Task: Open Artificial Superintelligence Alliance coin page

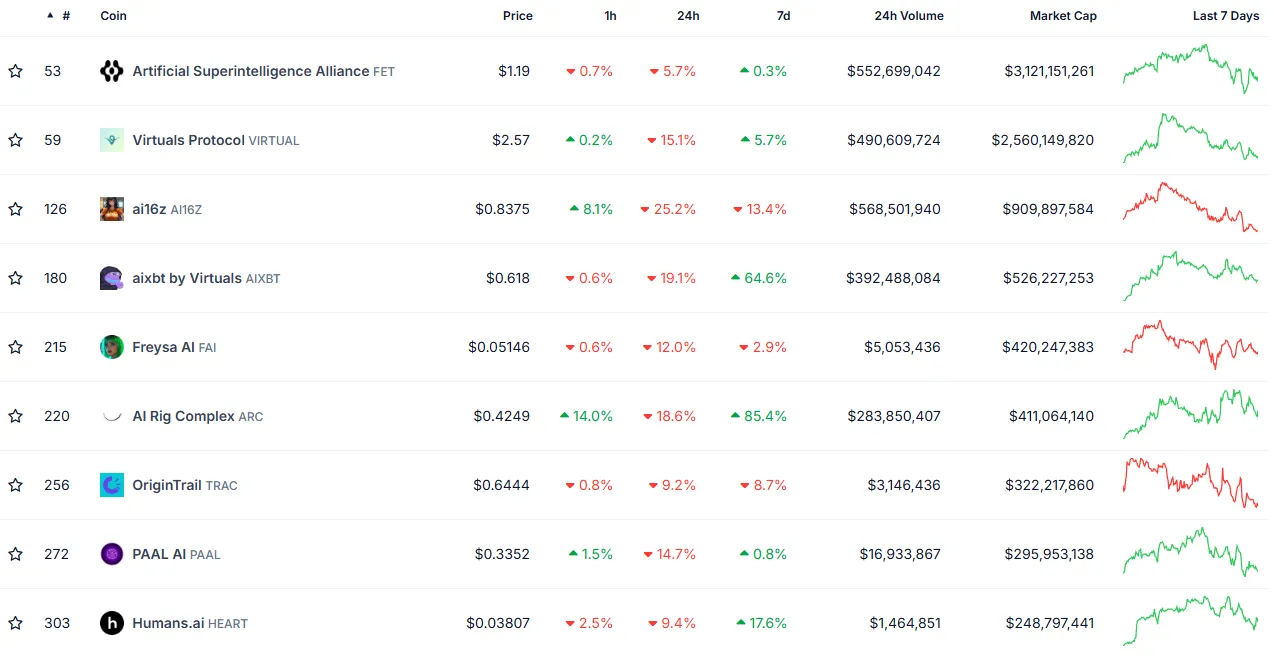Action: [264, 71]
